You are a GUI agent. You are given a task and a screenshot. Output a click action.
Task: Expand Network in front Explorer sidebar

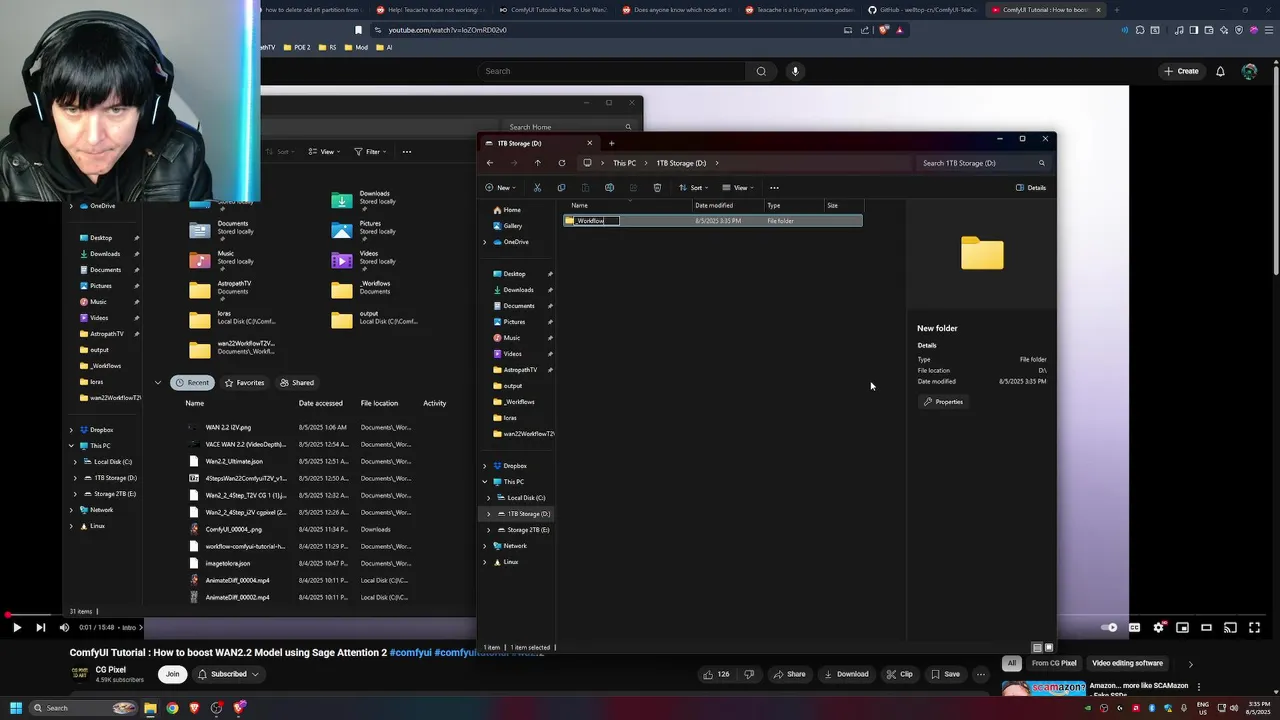click(485, 546)
